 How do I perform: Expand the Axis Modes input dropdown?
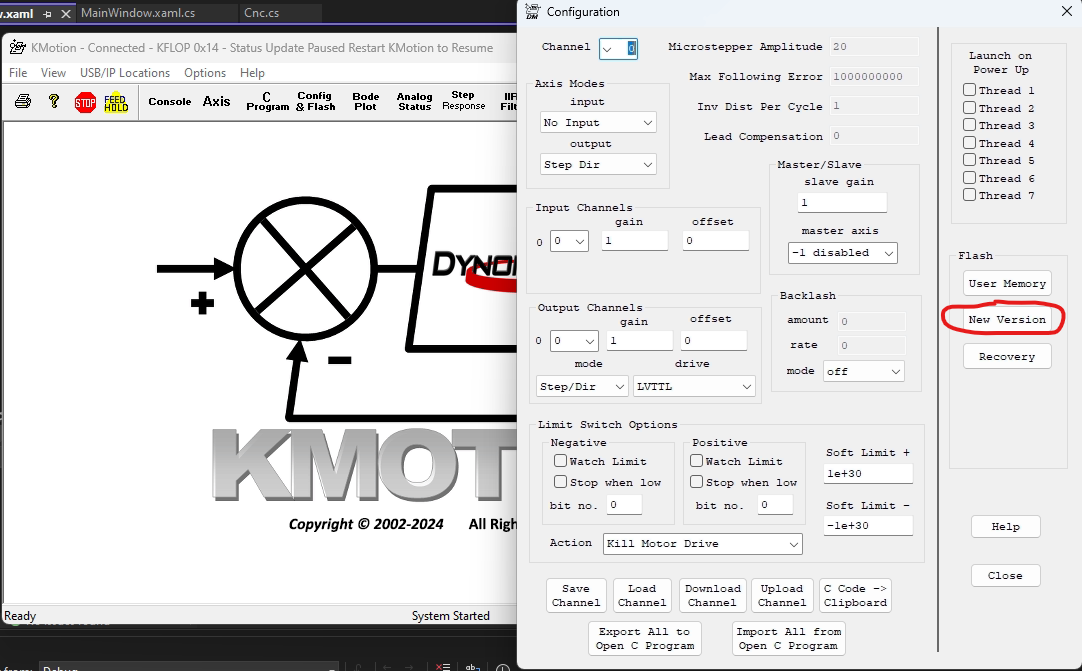pos(598,122)
